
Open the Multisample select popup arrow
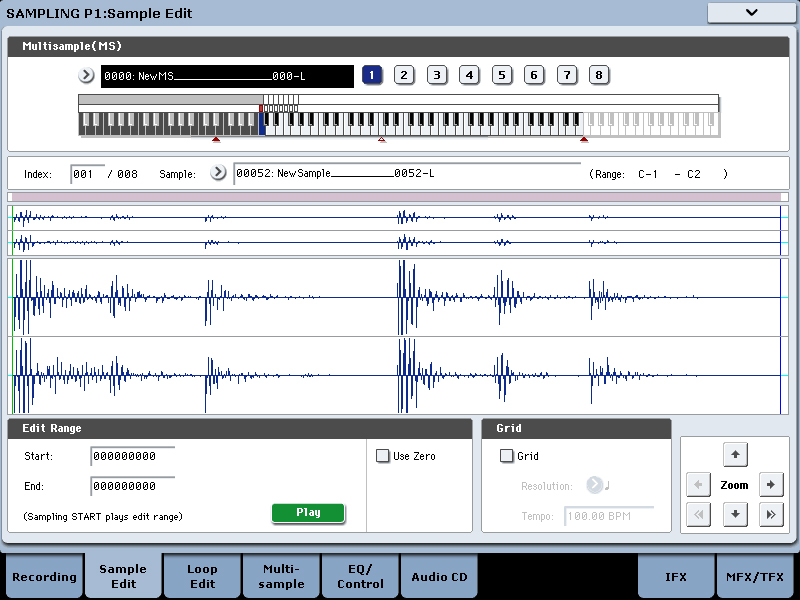(x=86, y=76)
